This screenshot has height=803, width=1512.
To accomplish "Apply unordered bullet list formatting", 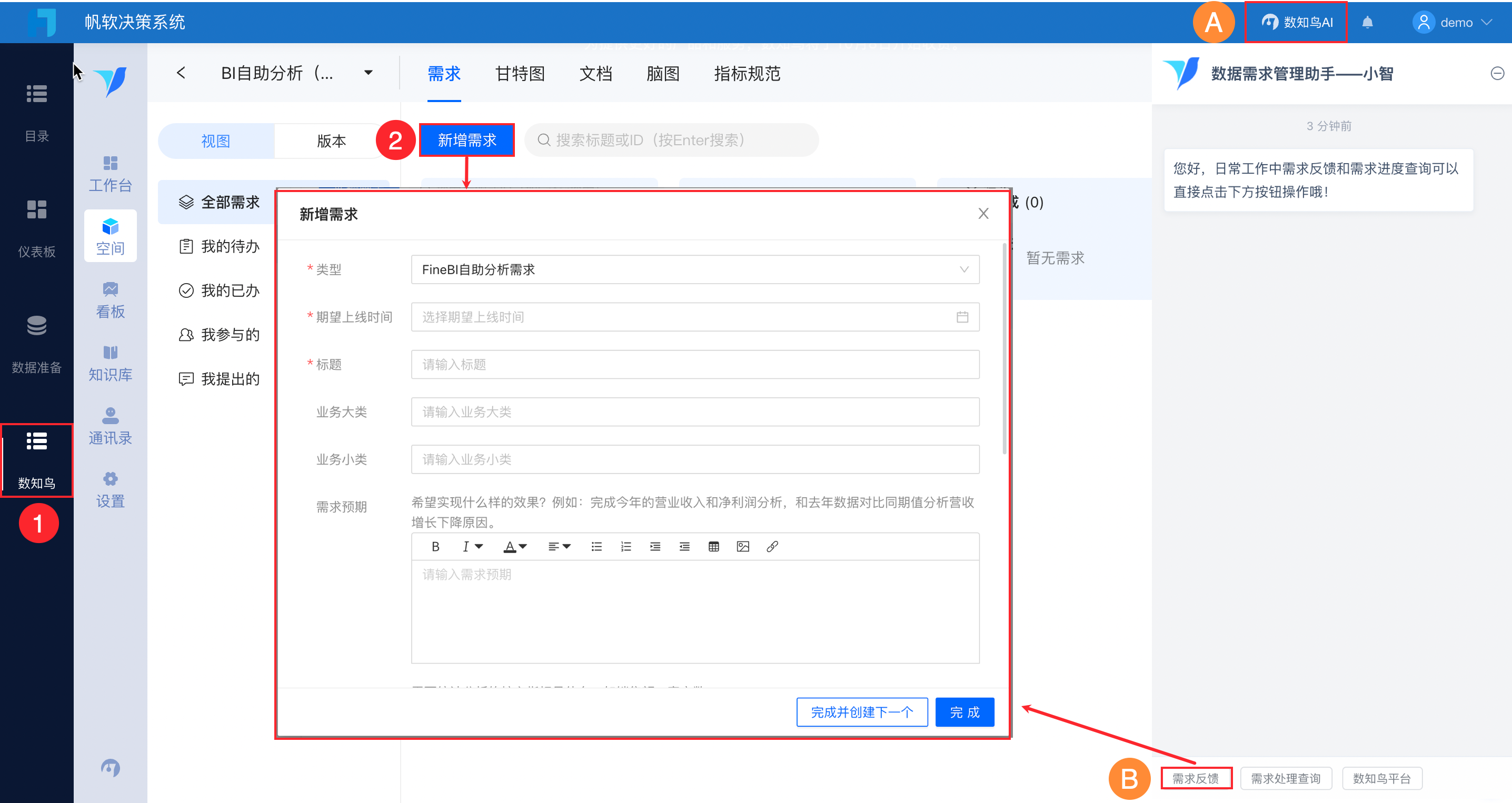I will tap(596, 547).
